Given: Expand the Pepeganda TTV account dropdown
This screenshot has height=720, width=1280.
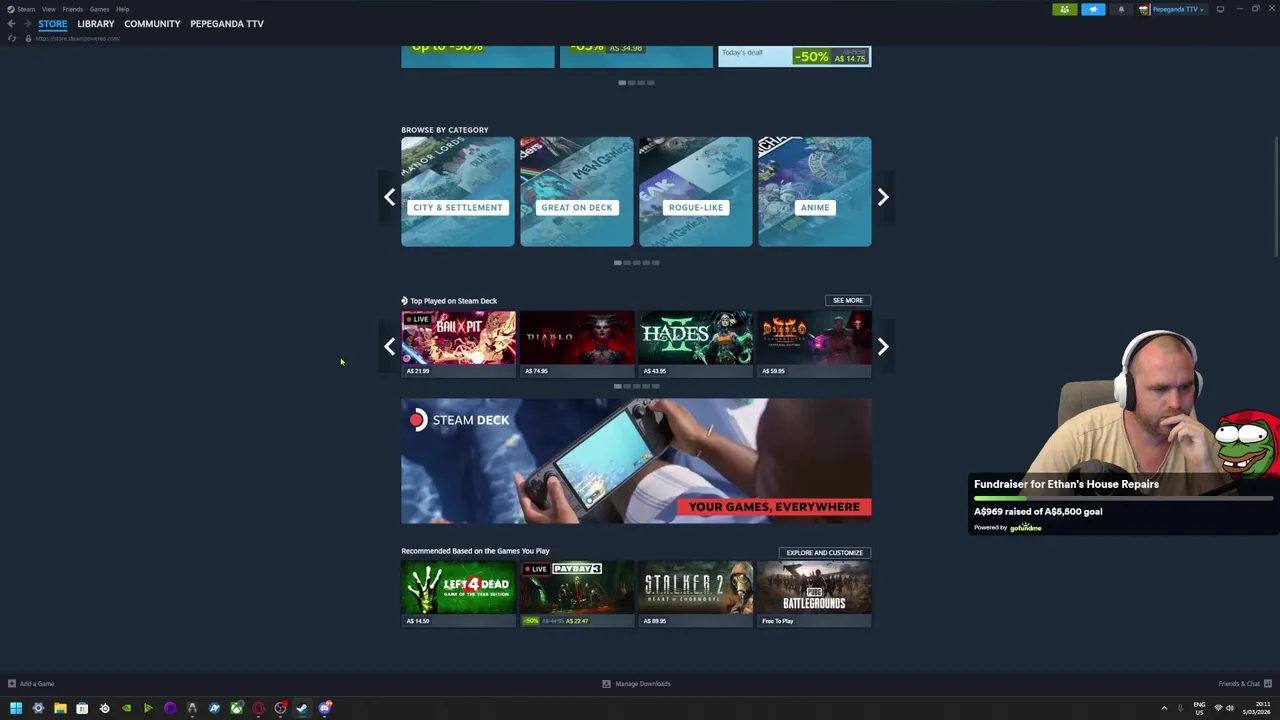Looking at the screenshot, I should (x=1171, y=9).
